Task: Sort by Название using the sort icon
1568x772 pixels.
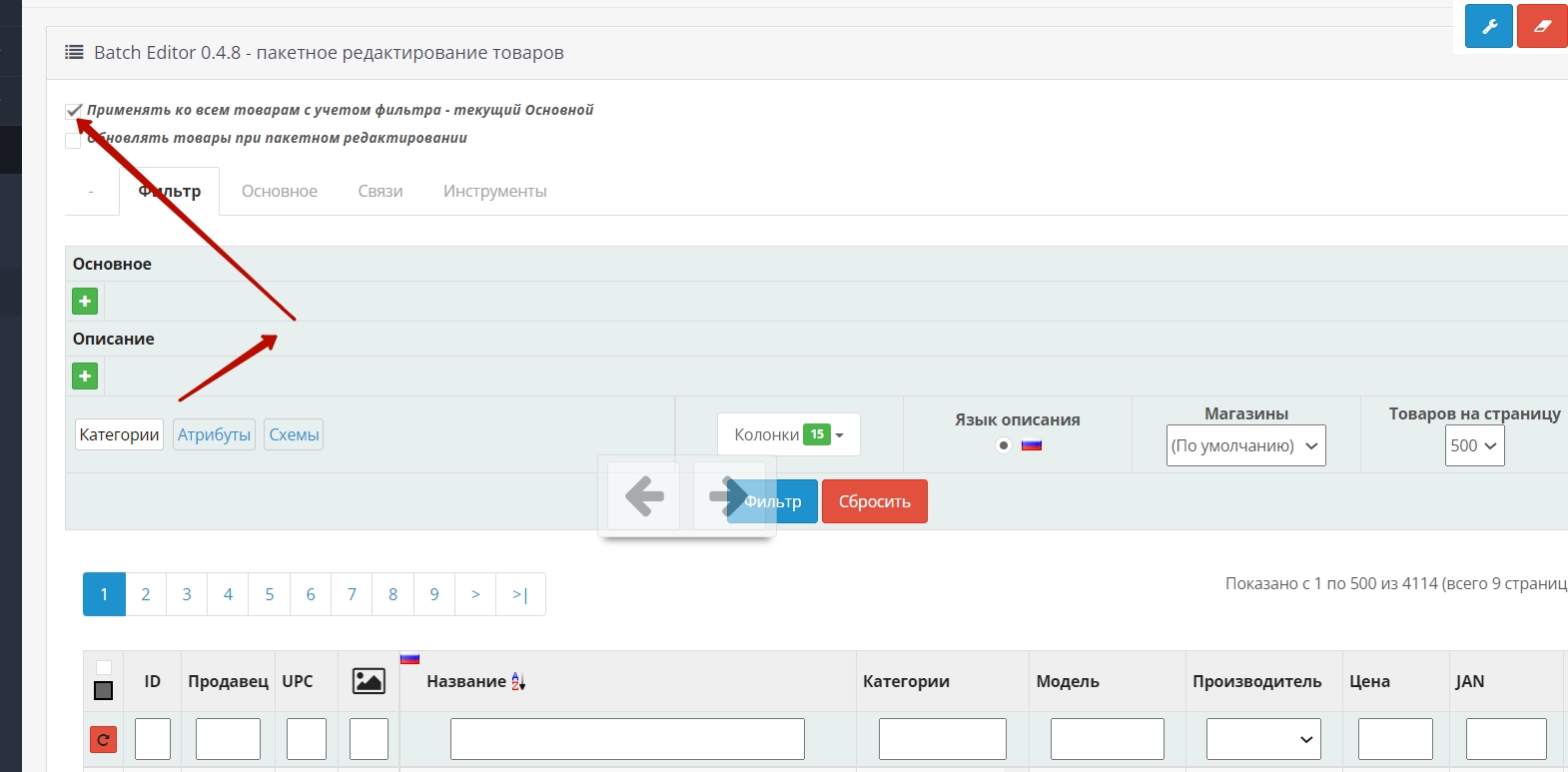Action: 518,682
